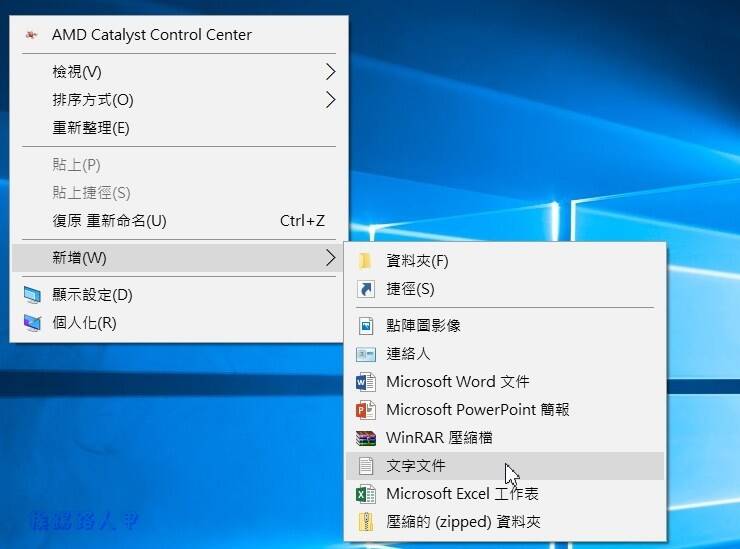Create a new 連絡人 contact
Screen dimensions: 740x549
505,354
